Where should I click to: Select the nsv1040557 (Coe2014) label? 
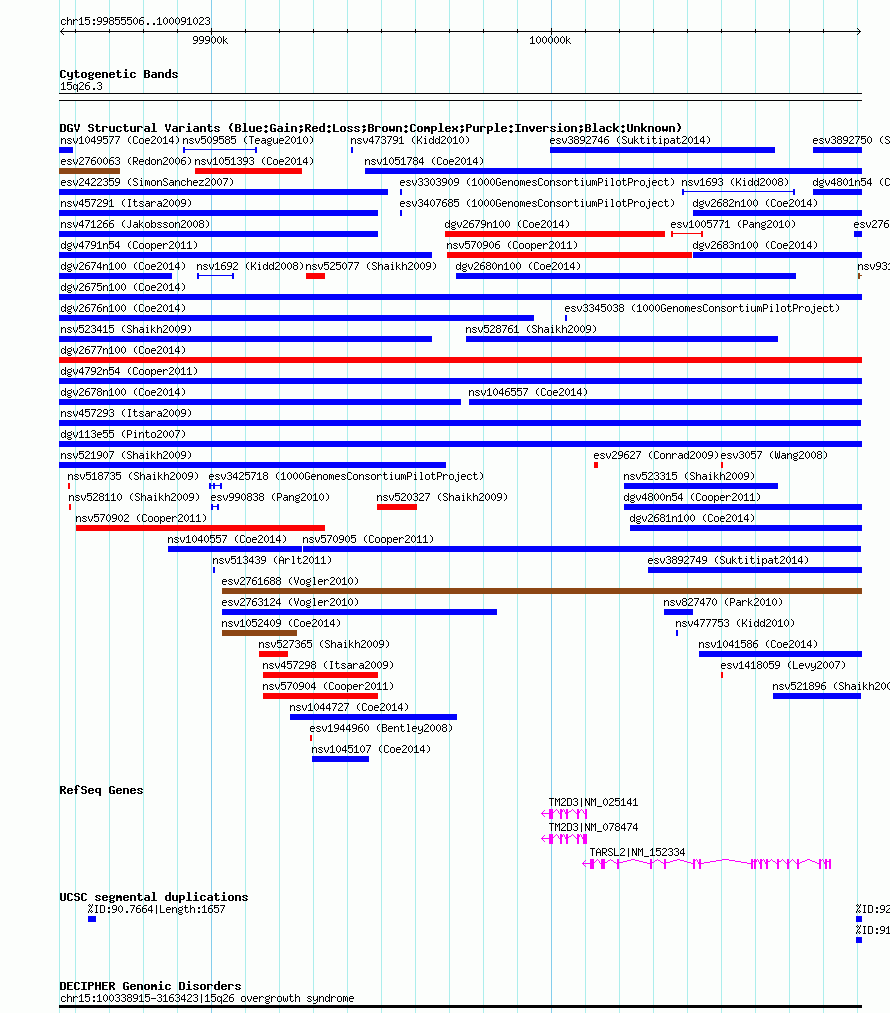[x=227, y=539]
